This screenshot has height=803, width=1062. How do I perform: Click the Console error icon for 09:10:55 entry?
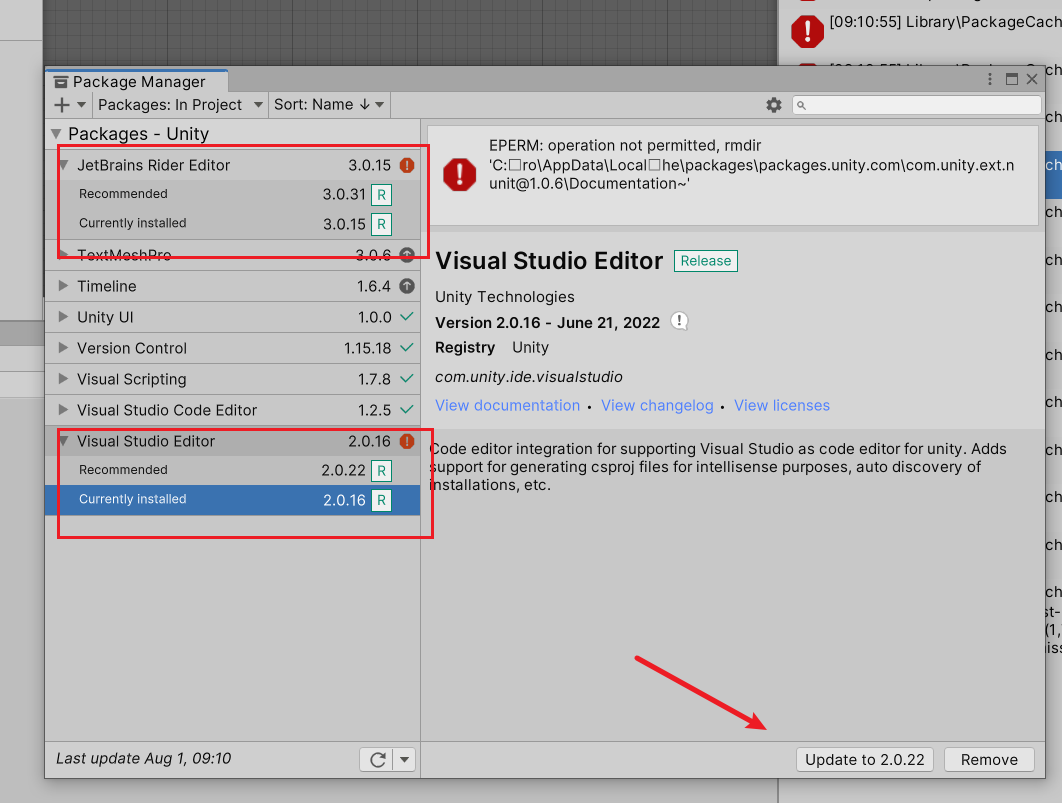pos(807,31)
